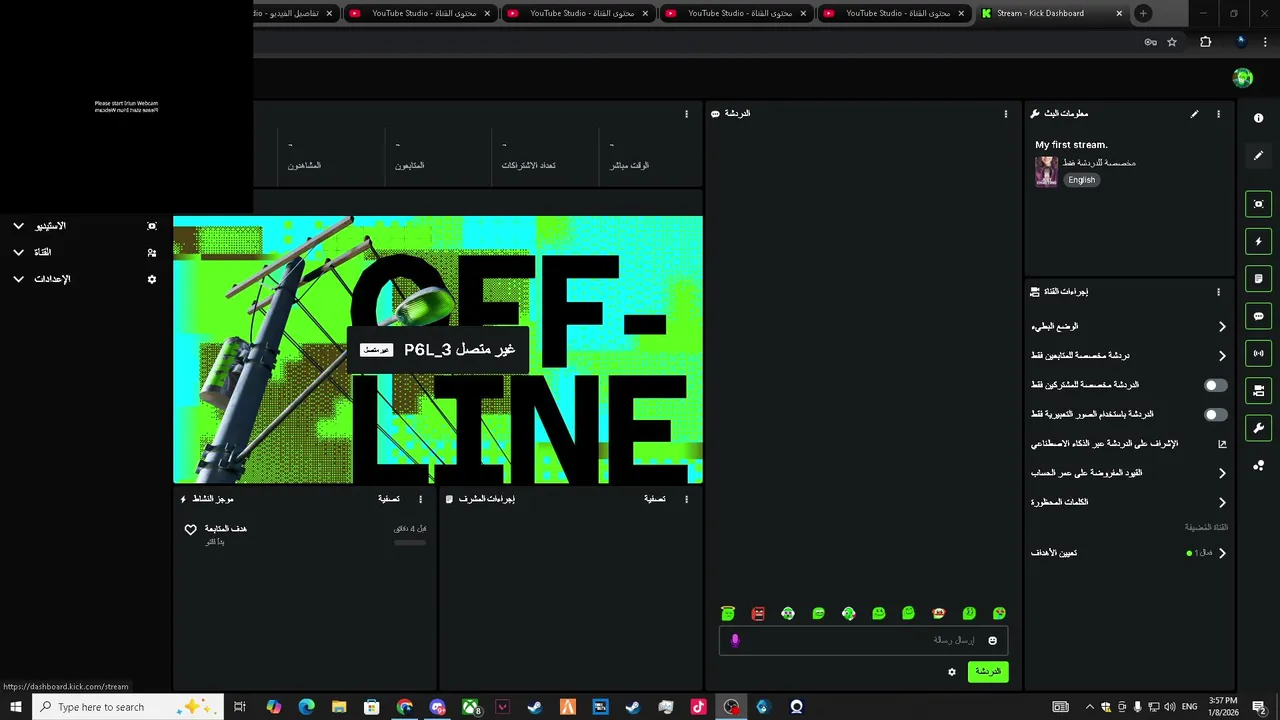
Task: Click the My first stream. title
Action: 1071,145
